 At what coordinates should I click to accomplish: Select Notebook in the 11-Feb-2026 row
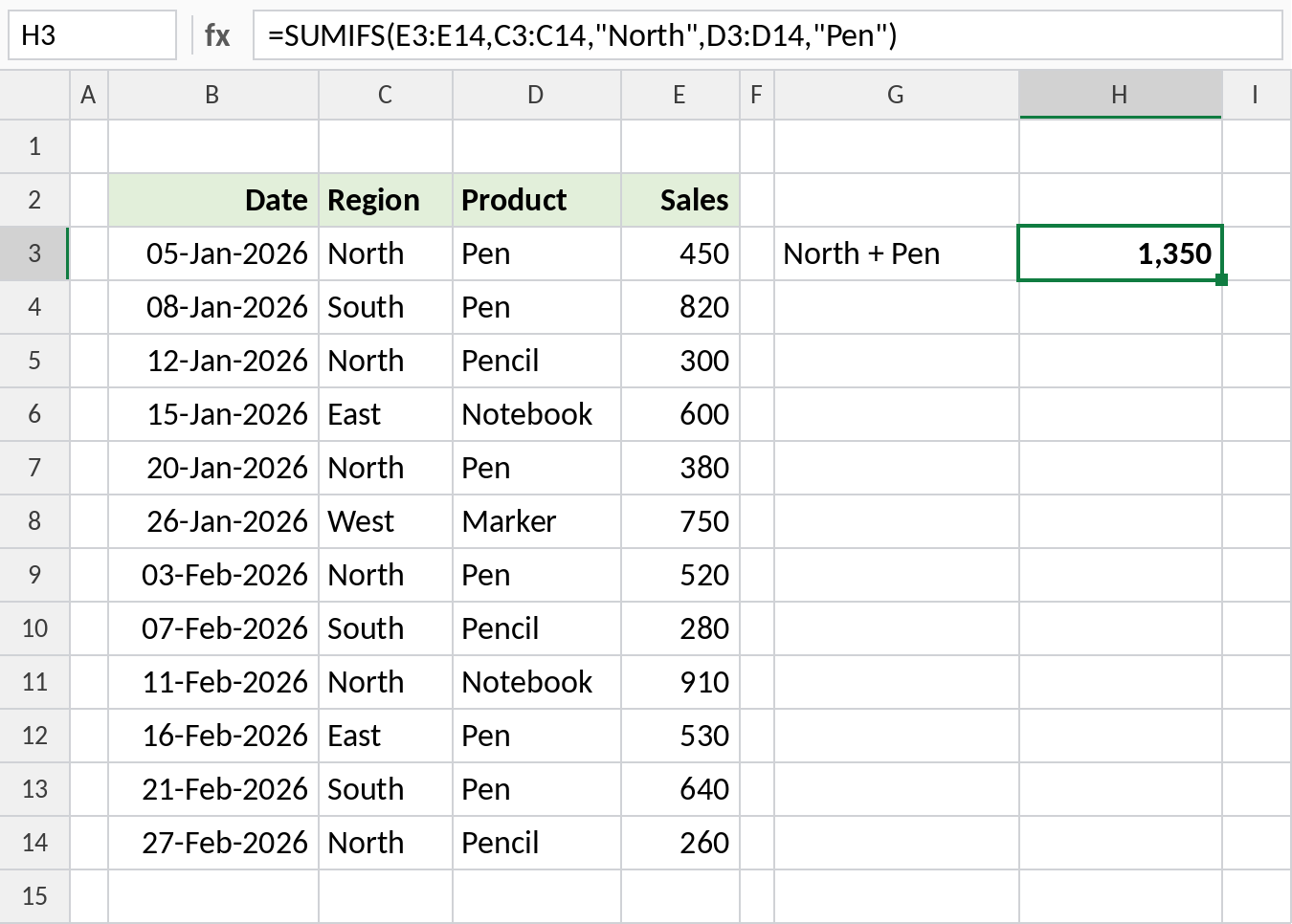tap(537, 682)
